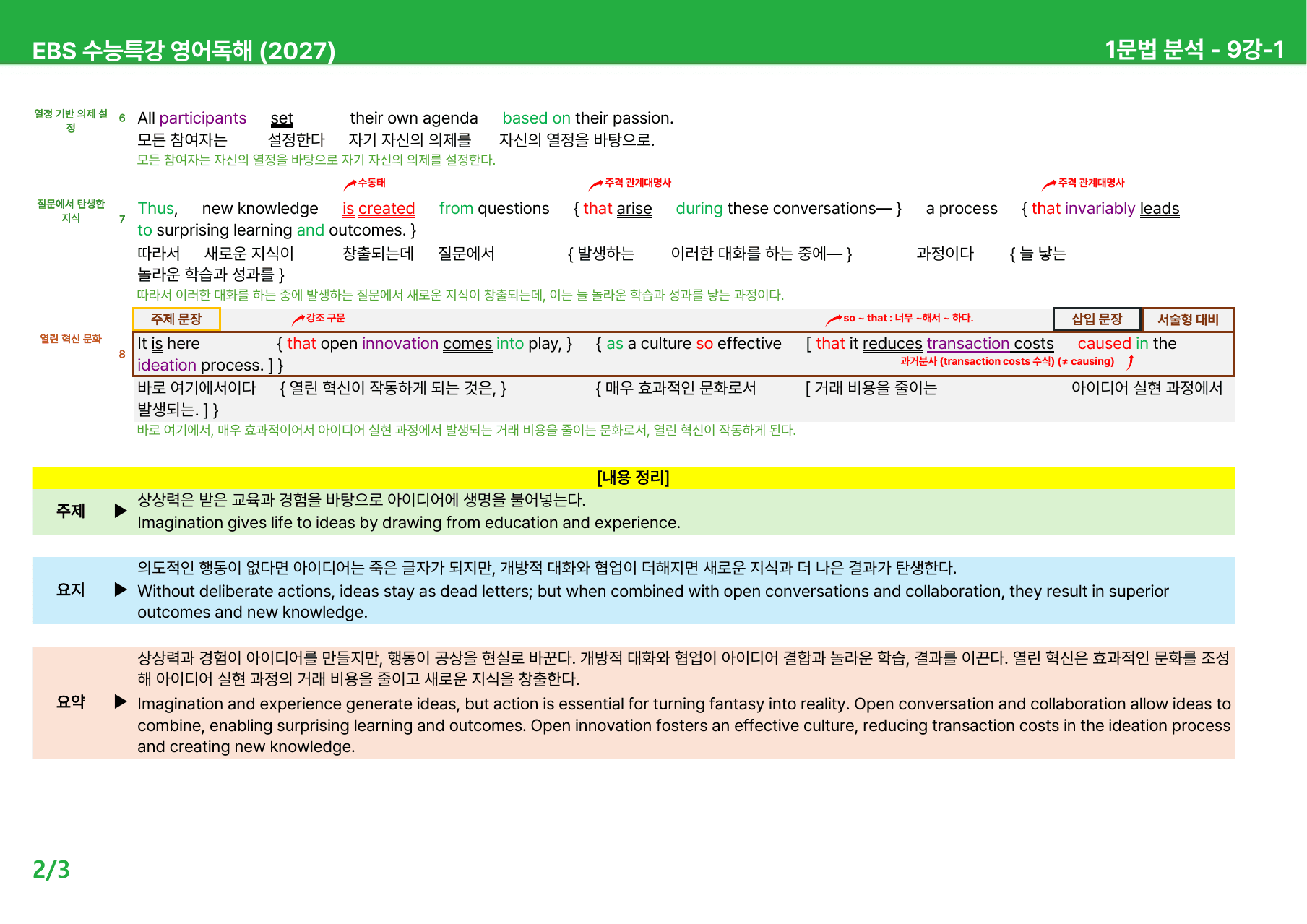The height and width of the screenshot is (924, 1307).
Task: Select the 삽입 문장 tag box
Action: (x=1097, y=319)
